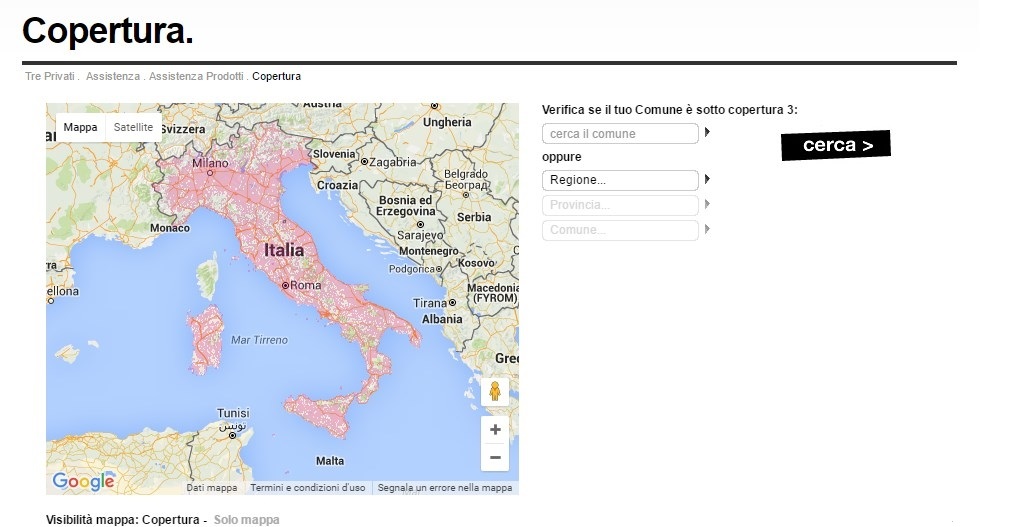Image resolution: width=1036 pixels, height=527 pixels.
Task: Expand arrow beside Provincia field
Action: (x=707, y=204)
